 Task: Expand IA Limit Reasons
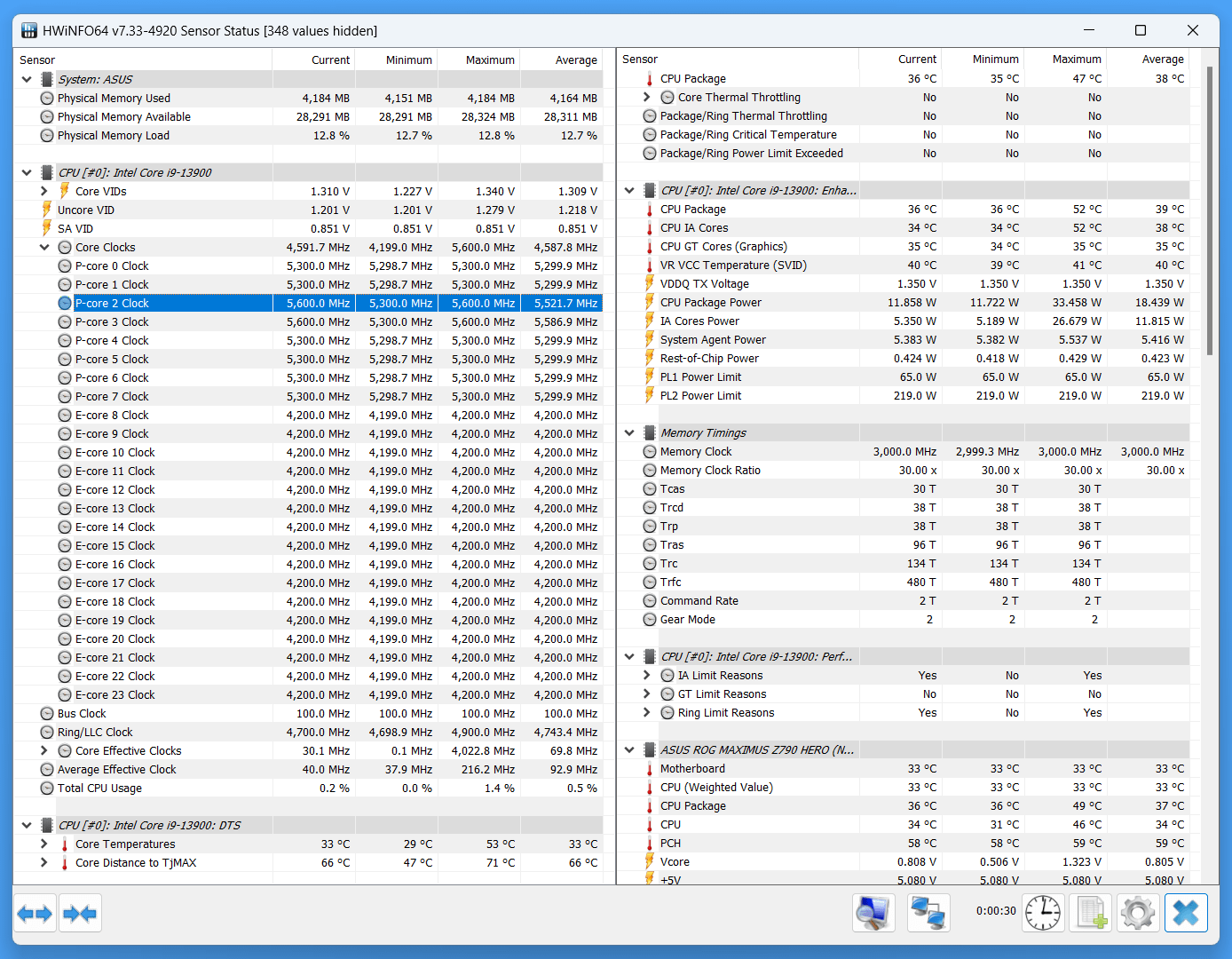click(647, 675)
